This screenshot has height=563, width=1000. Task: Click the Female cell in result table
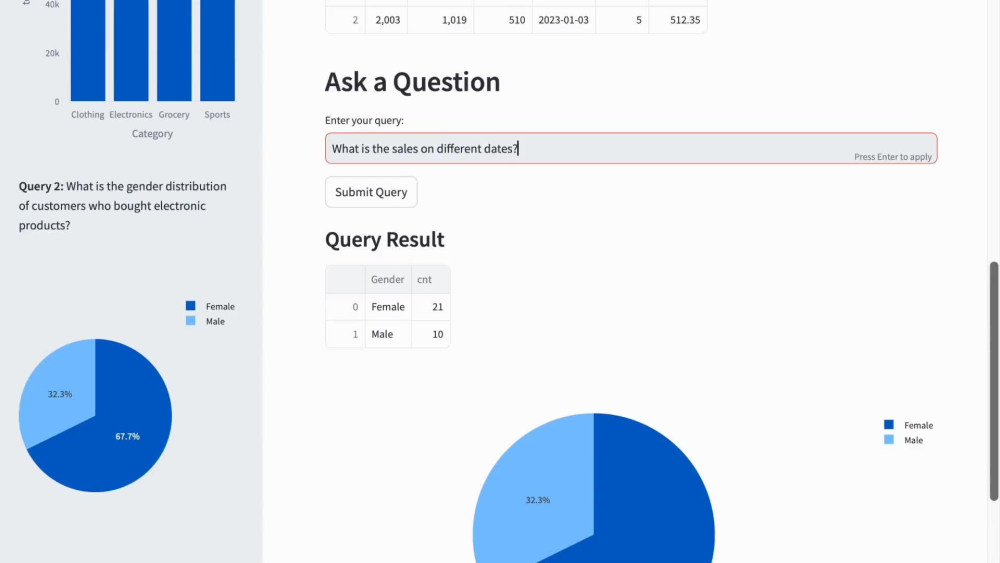point(388,307)
